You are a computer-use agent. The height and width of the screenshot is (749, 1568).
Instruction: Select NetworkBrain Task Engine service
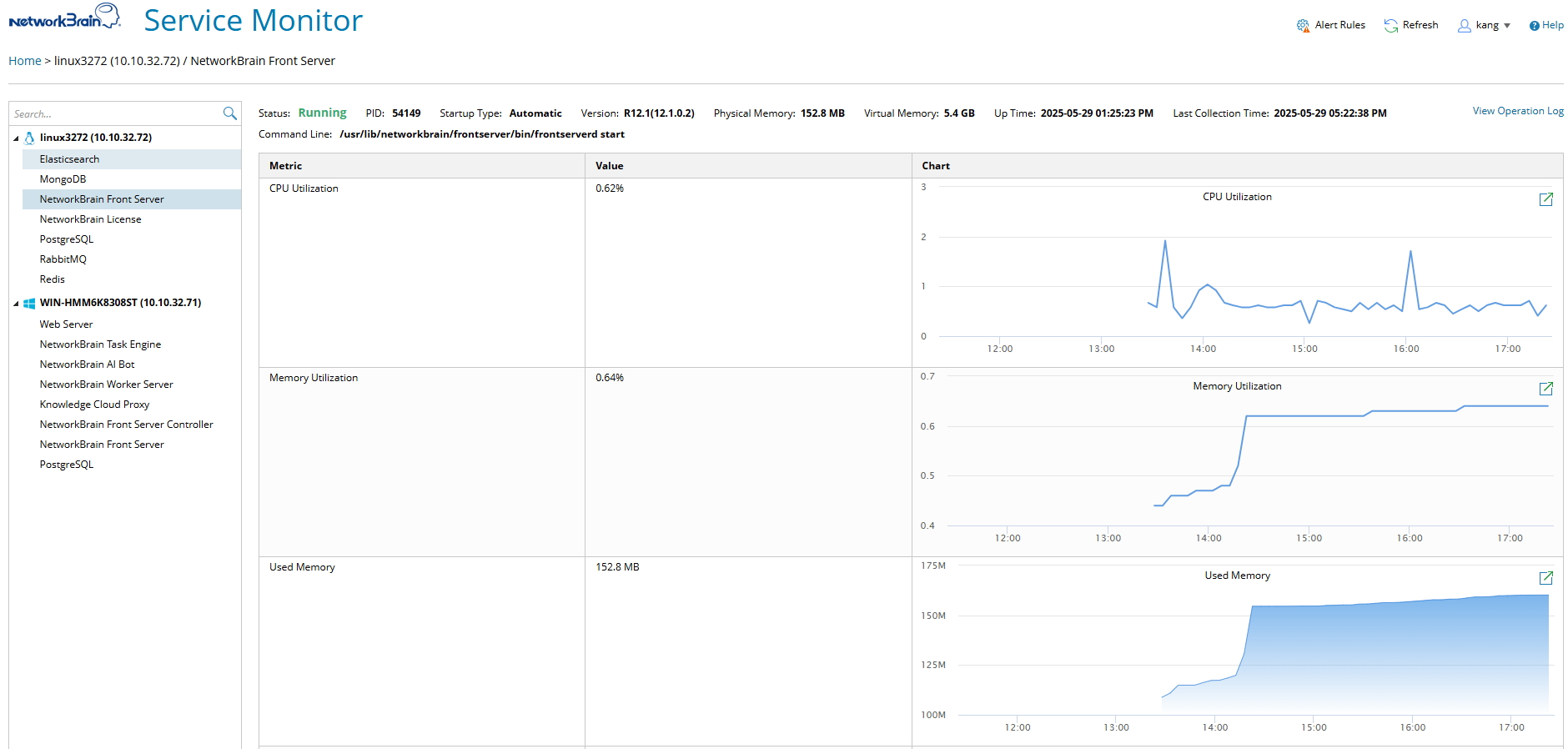[x=132, y=344]
